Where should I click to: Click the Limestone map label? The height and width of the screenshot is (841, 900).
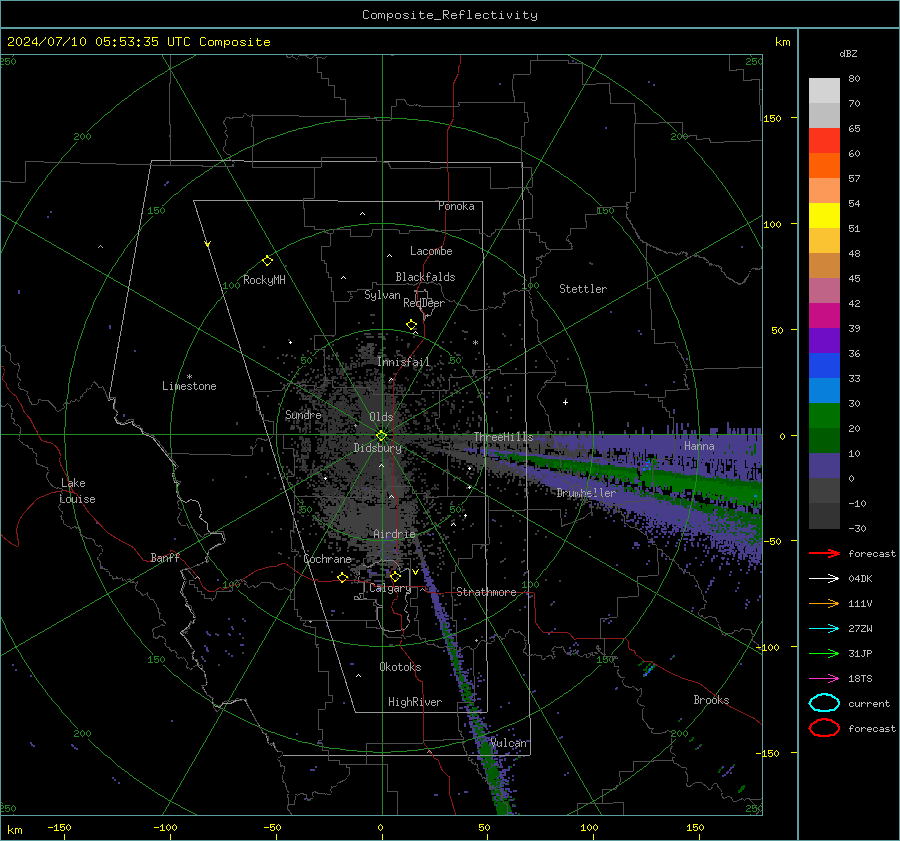click(x=189, y=386)
